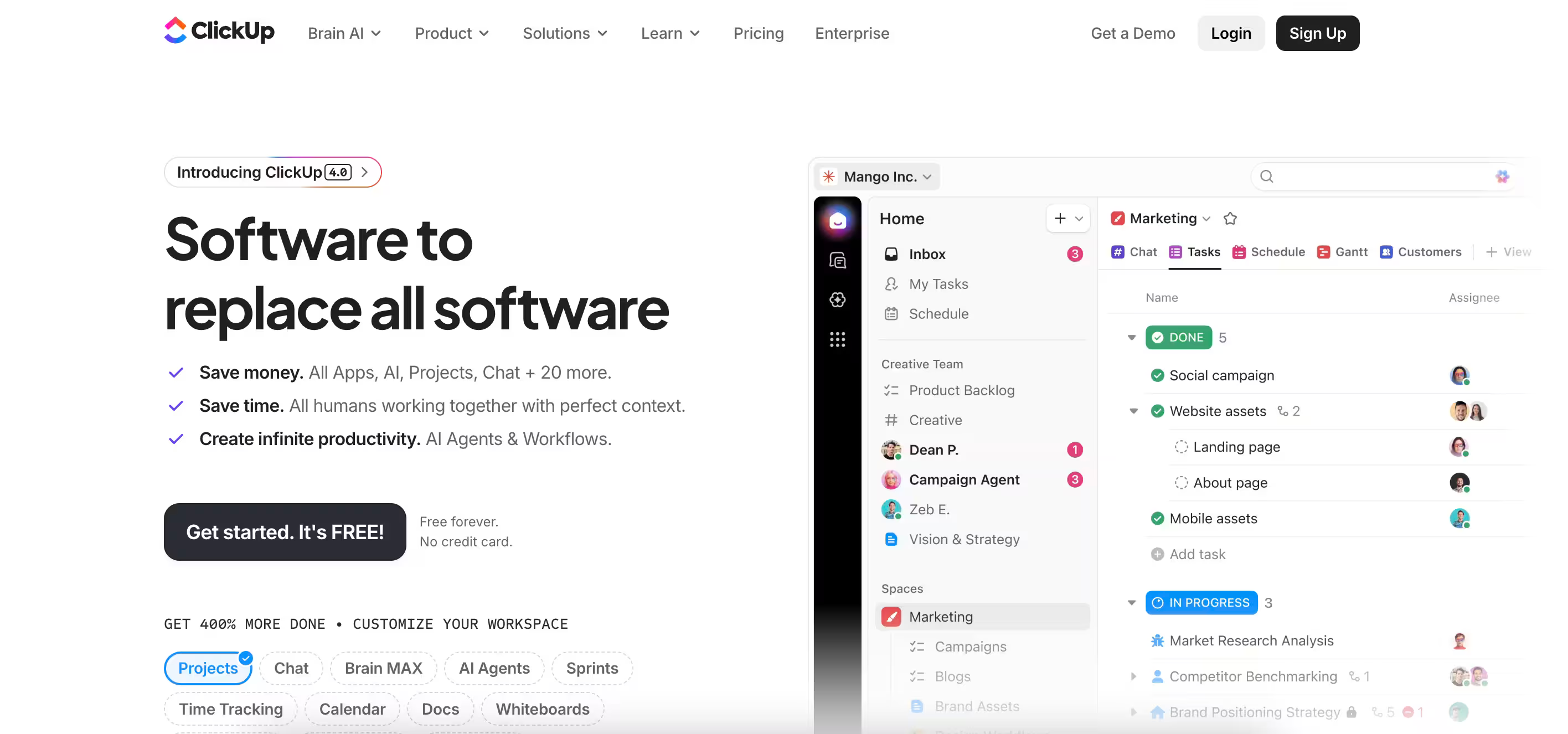Select the Sprints feature chip

(592, 668)
